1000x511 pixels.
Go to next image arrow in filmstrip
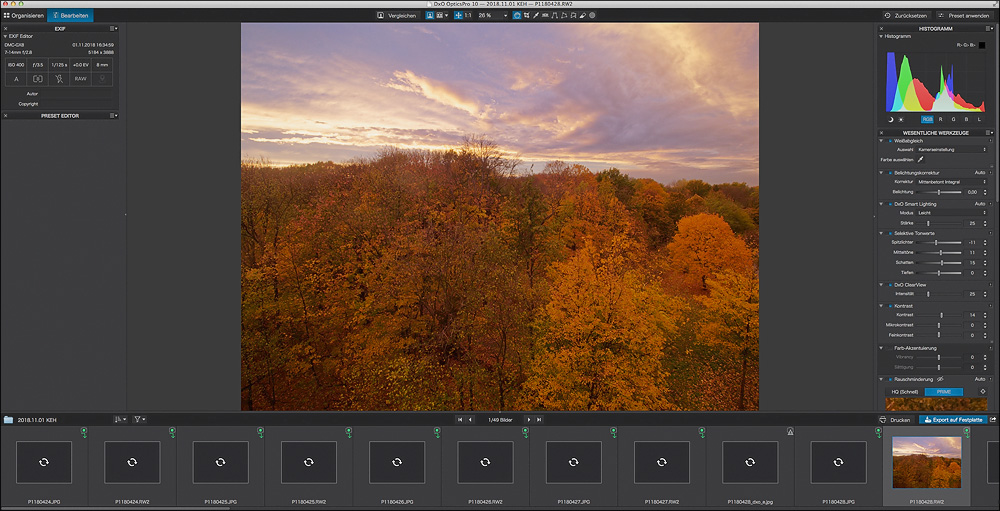click(x=529, y=419)
